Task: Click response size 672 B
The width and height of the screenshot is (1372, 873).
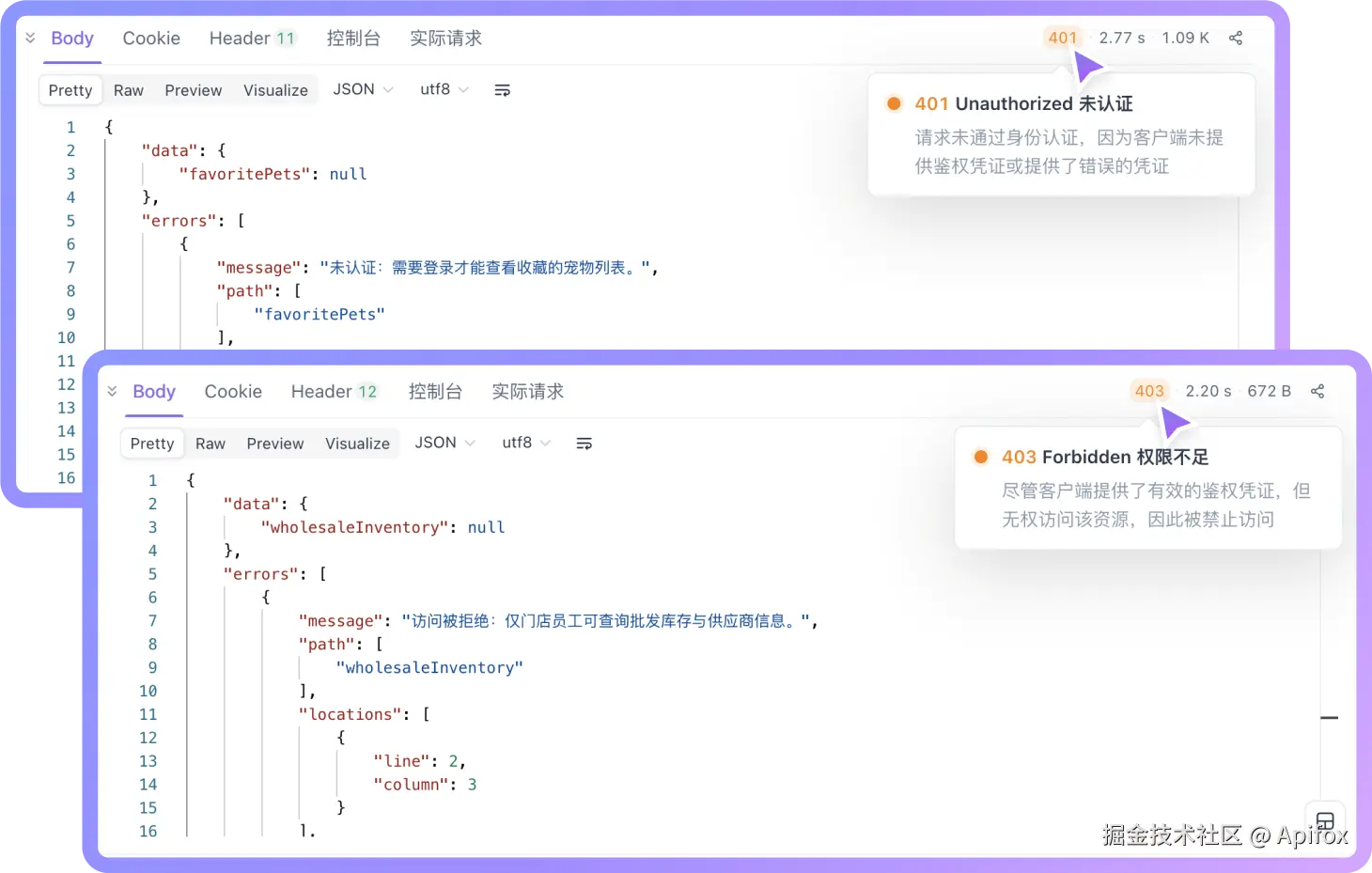Action: tap(1269, 391)
